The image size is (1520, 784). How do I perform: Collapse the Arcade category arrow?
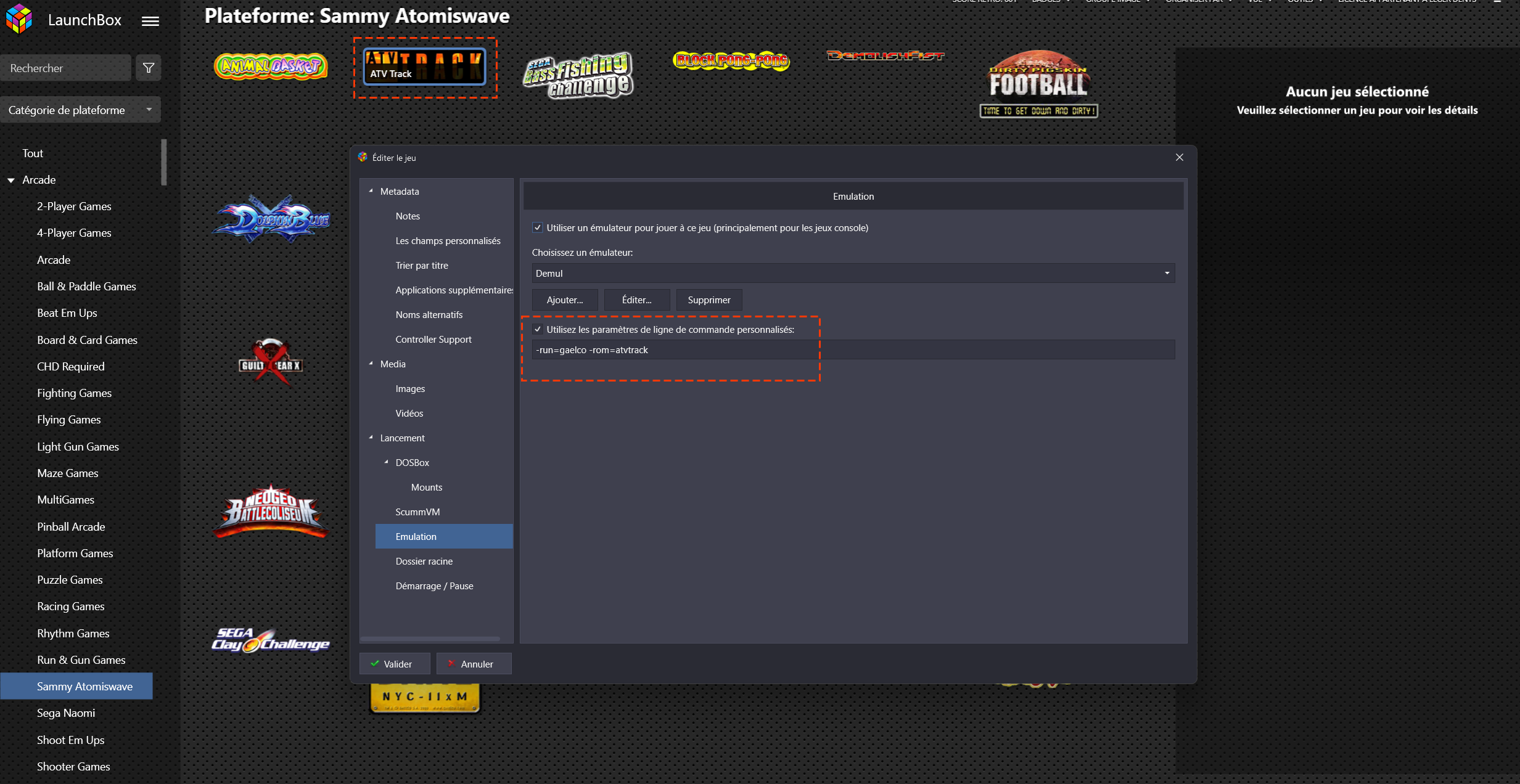[x=11, y=180]
